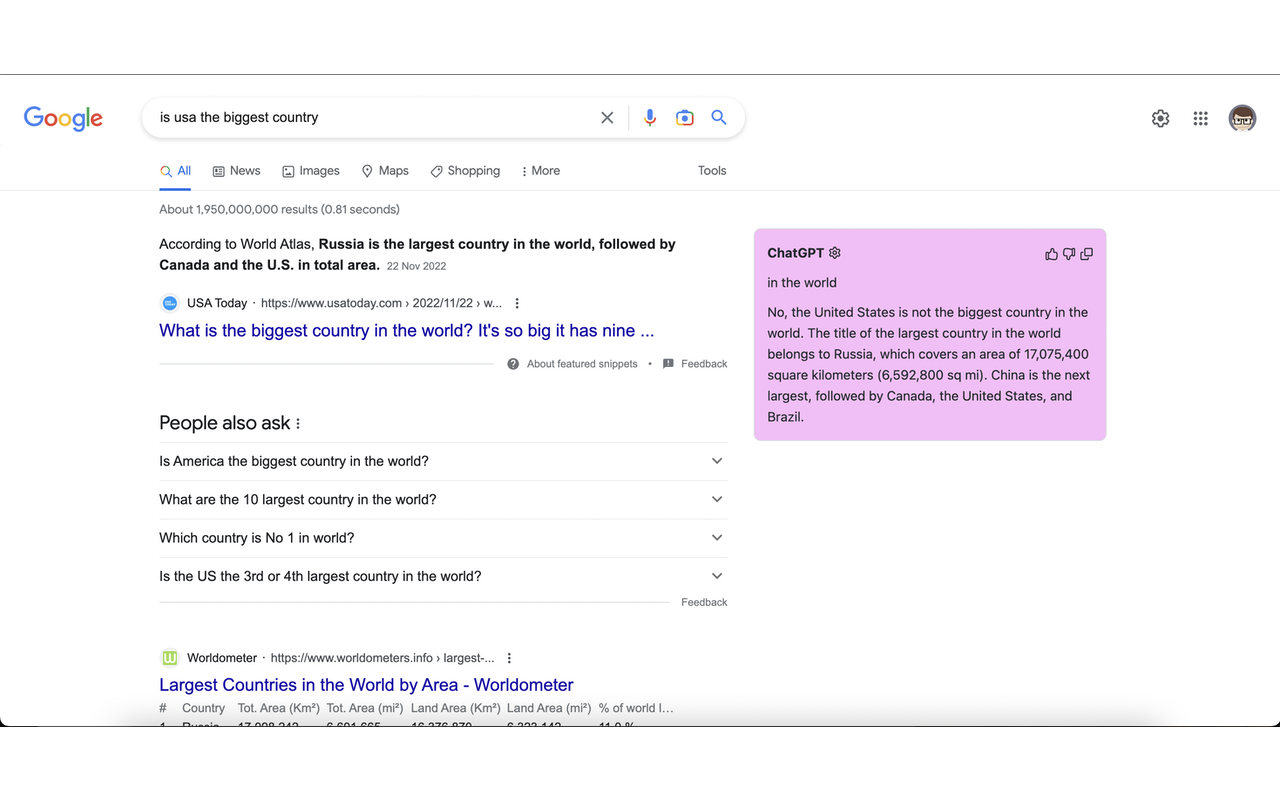The image size is (1280, 800).
Task: Expand "Is the US the 3rd or 4th" question
Action: [x=443, y=576]
